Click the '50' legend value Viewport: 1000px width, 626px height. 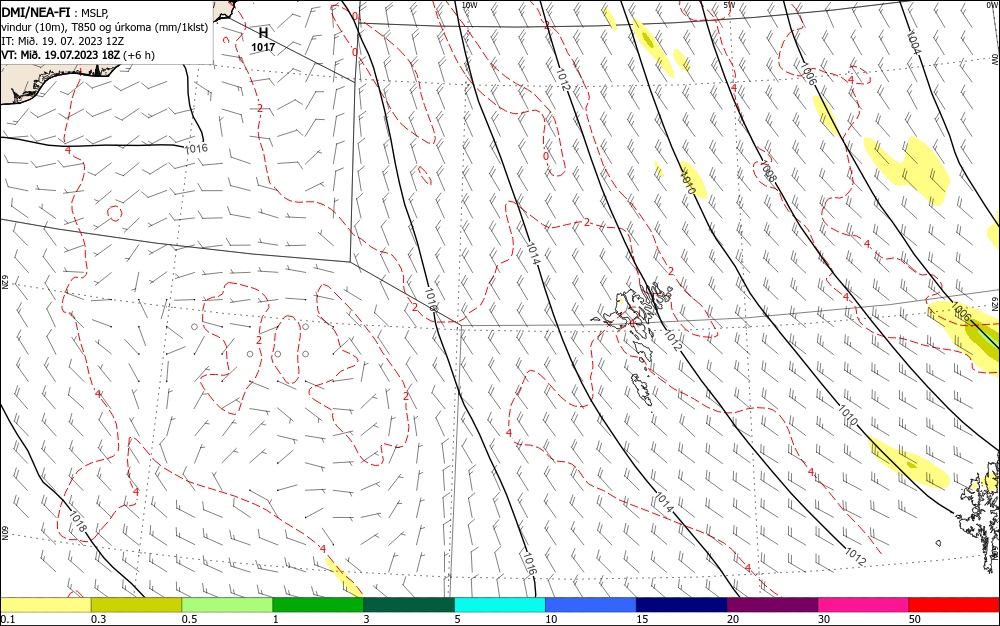(915, 619)
